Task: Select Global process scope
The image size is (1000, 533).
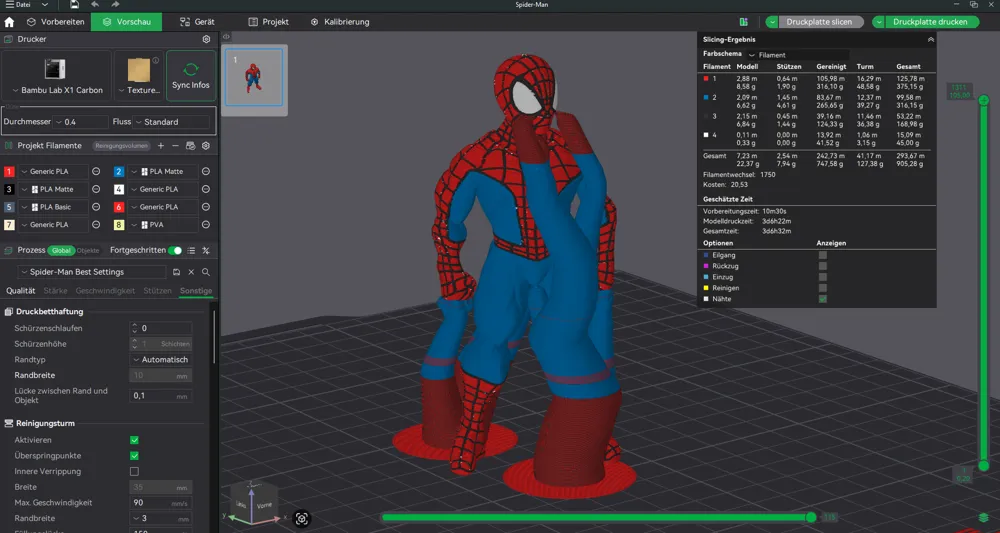Action: (x=61, y=251)
